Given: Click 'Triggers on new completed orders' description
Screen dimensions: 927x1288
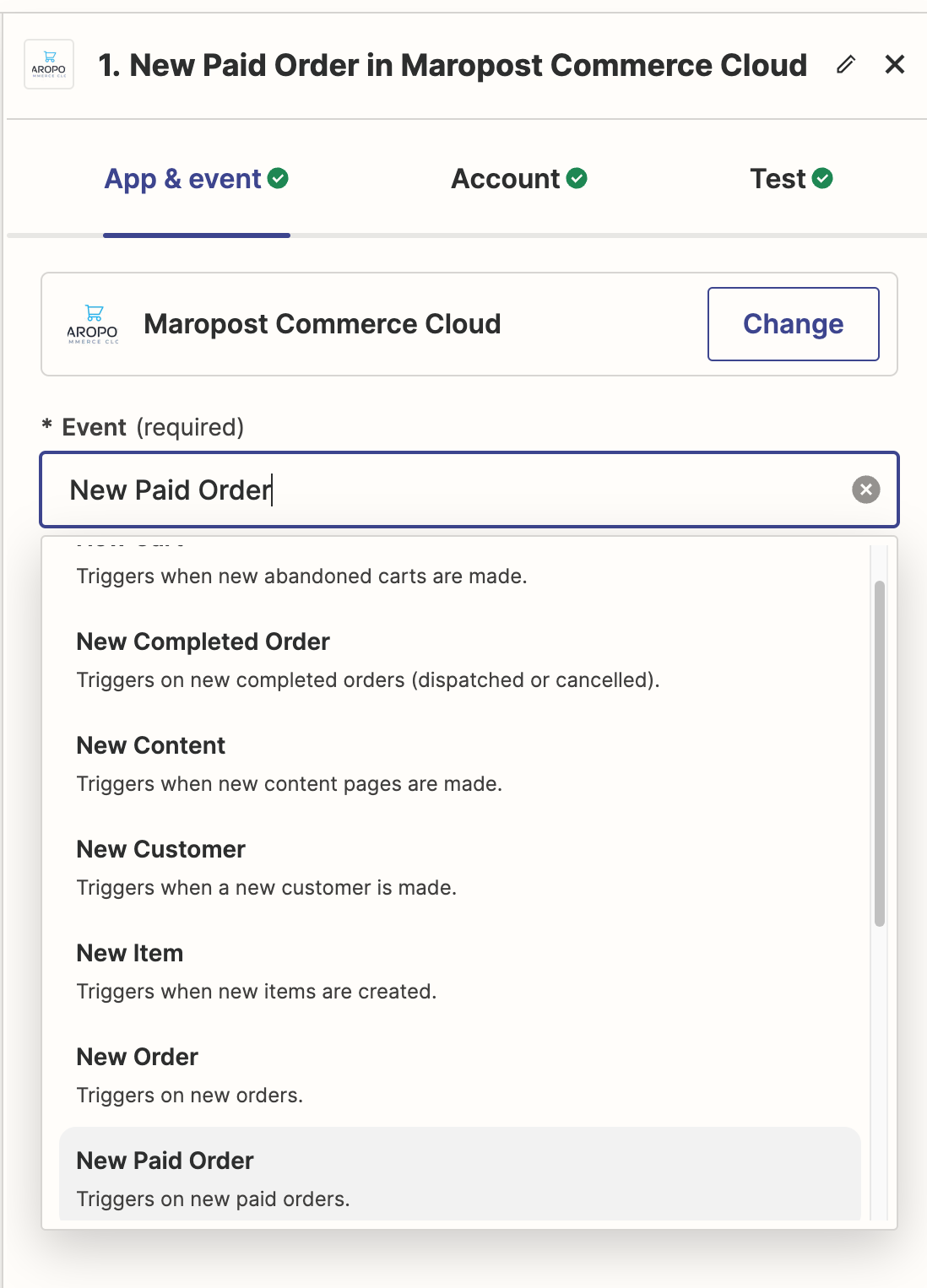Looking at the screenshot, I should click(x=368, y=680).
